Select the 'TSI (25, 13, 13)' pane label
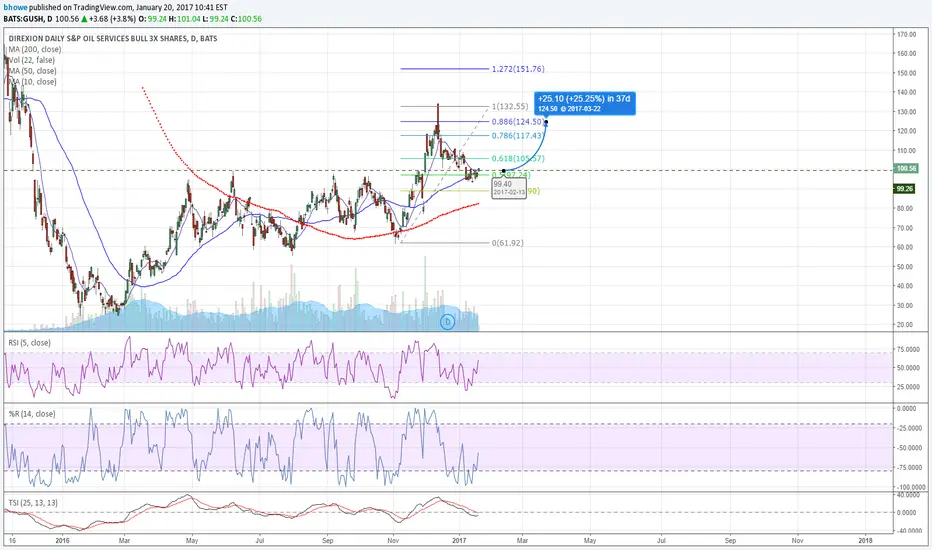 pos(33,503)
